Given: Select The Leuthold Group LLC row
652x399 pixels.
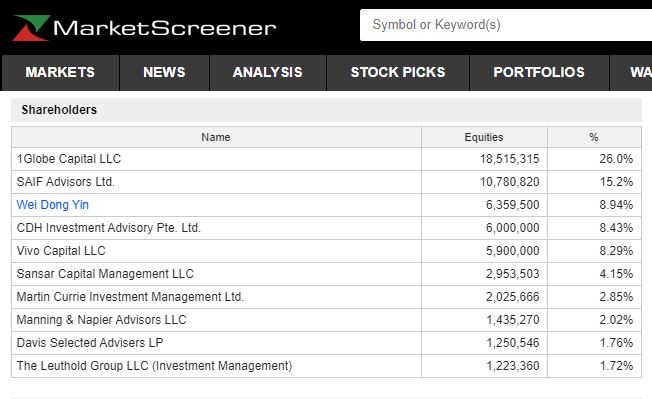Looking at the screenshot, I should coord(326,366).
